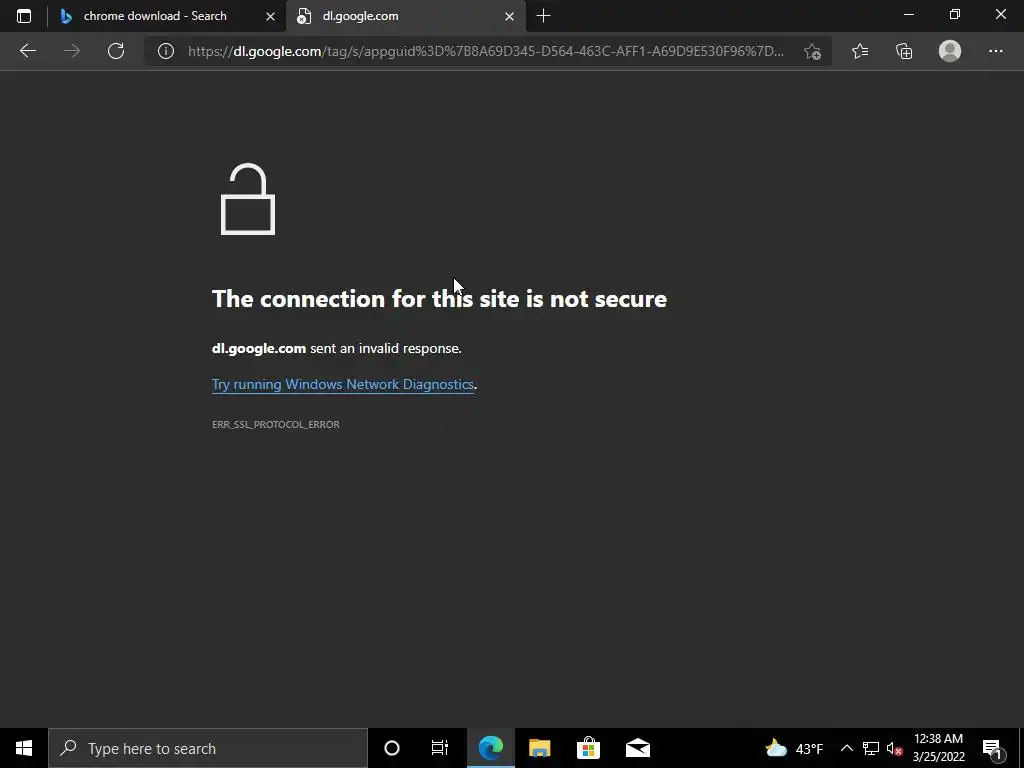
Task: Click the taskbar search box
Action: tap(208, 748)
